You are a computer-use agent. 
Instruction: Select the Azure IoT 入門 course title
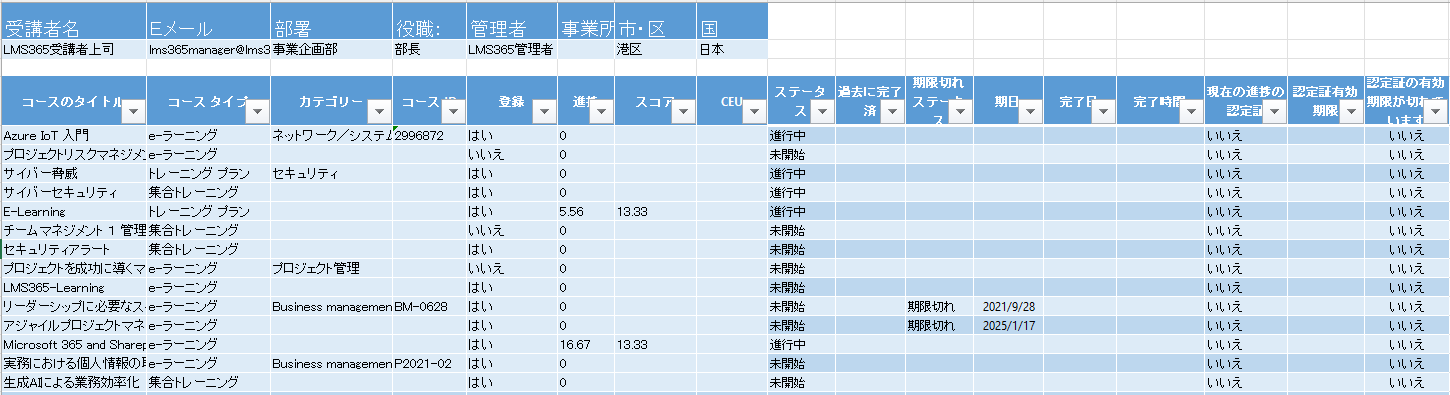73,135
